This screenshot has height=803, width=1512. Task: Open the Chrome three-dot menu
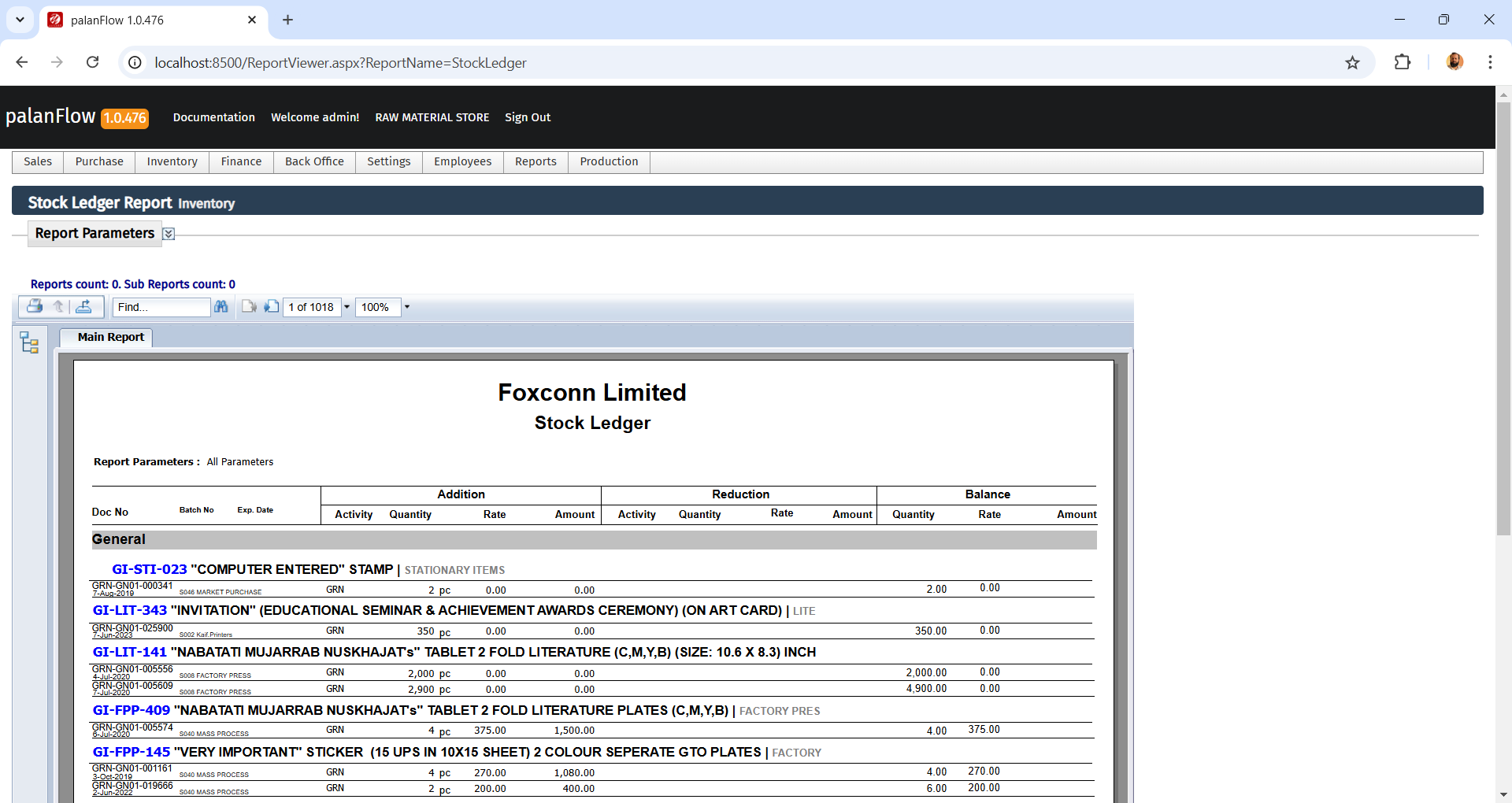(x=1490, y=62)
